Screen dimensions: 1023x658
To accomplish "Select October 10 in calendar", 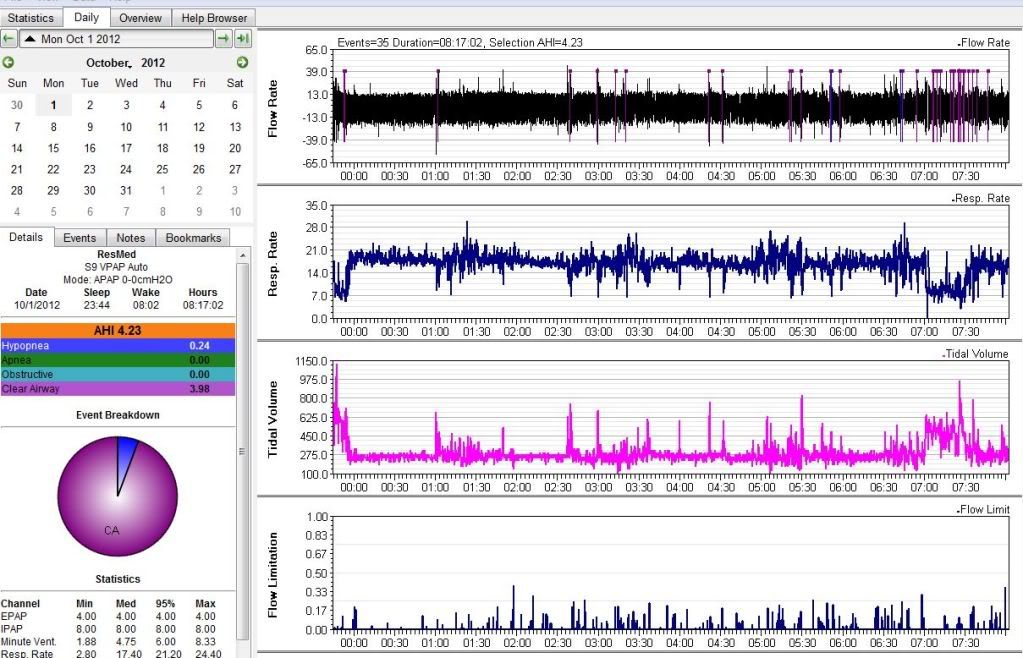I will pyautogui.click(x=126, y=127).
